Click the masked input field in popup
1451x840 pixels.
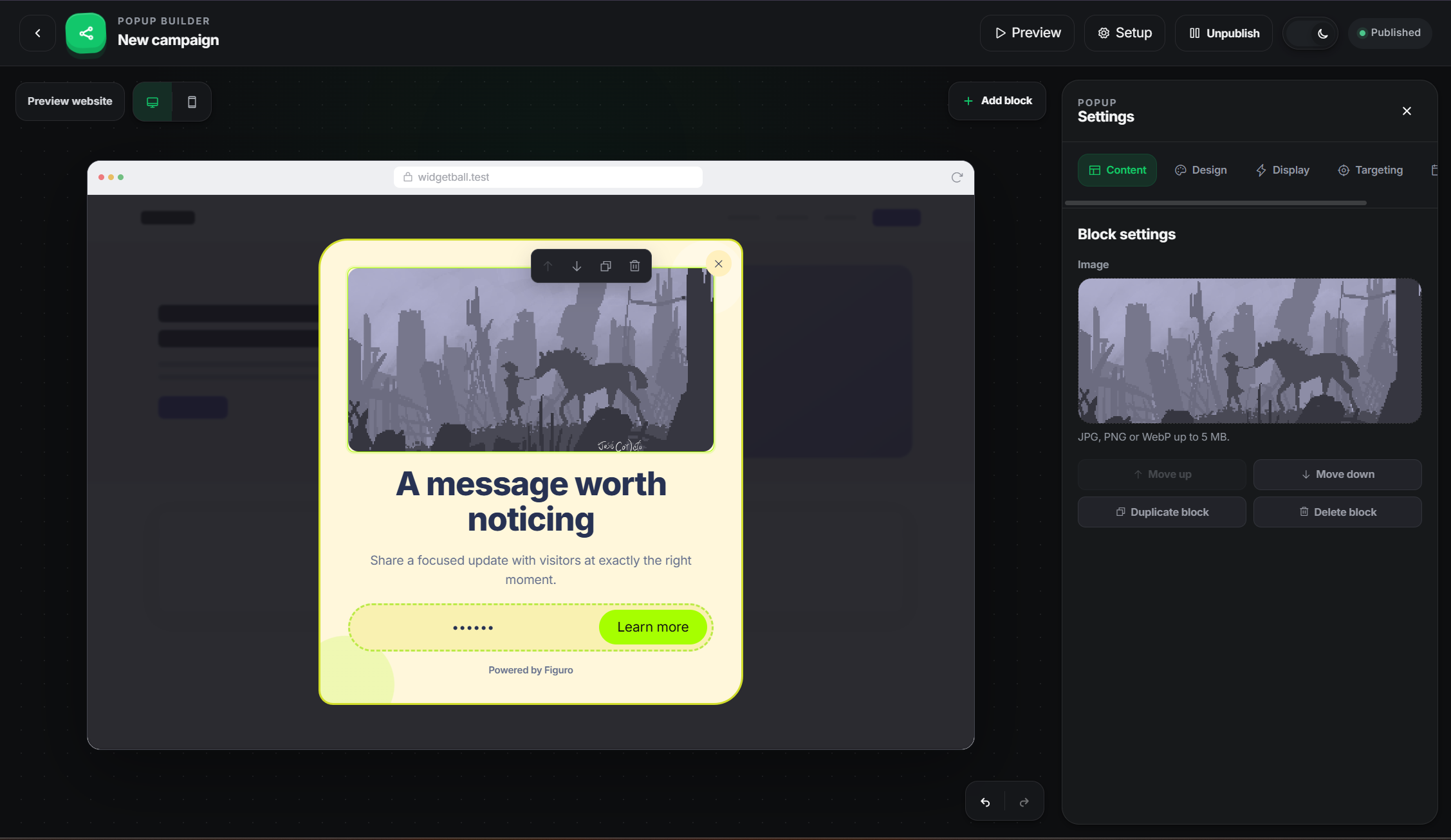pyautogui.click(x=474, y=627)
